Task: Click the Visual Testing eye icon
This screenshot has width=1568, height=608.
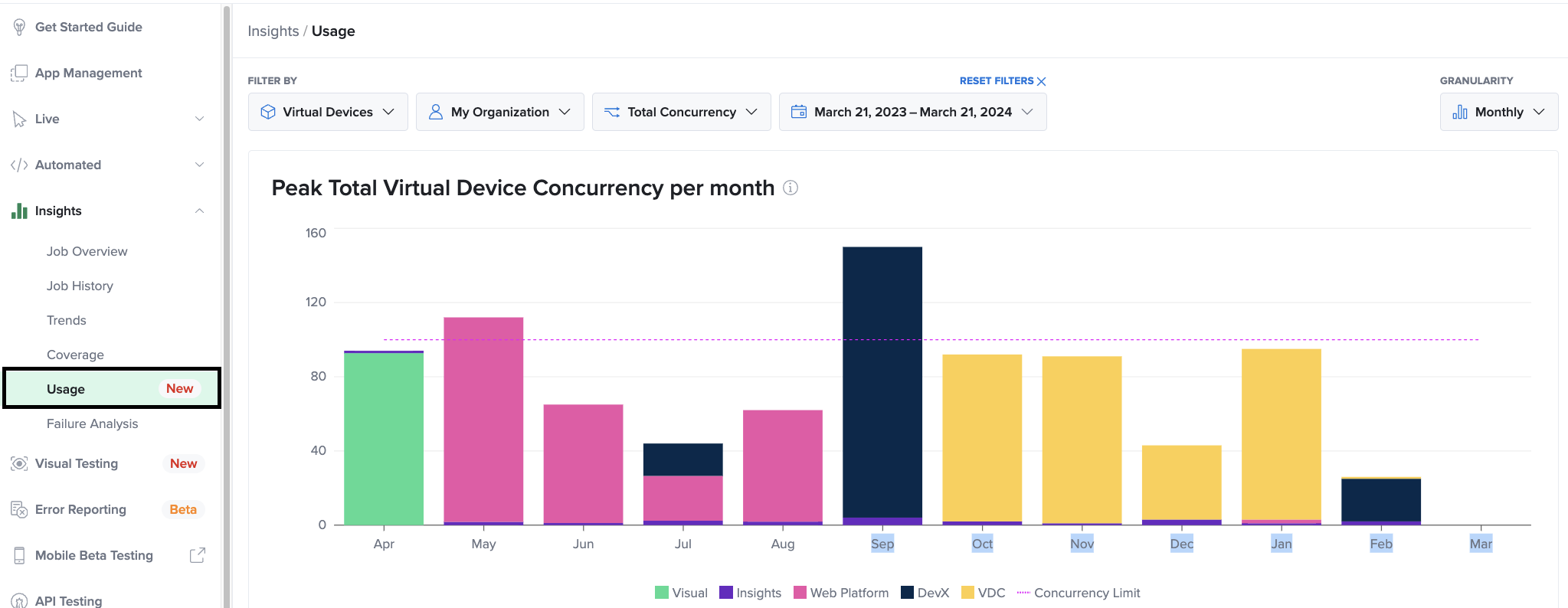Action: (x=19, y=463)
